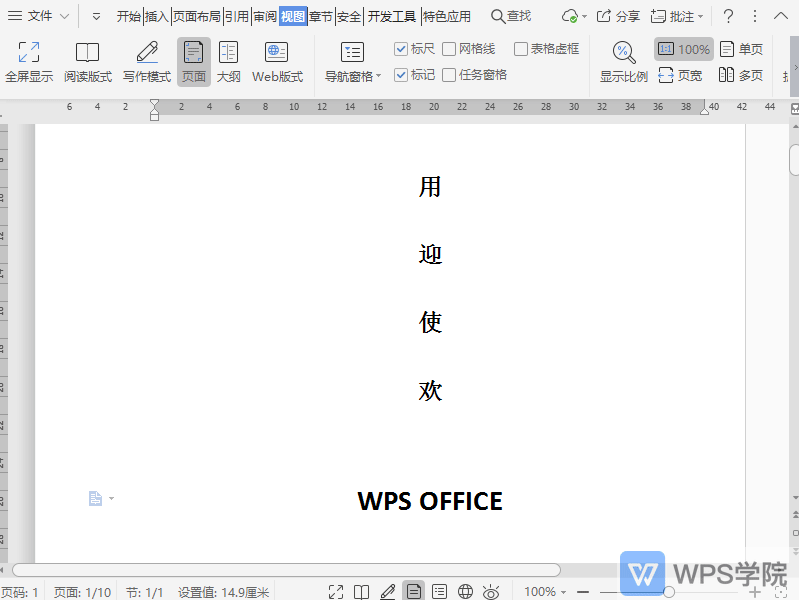The height and width of the screenshot is (600, 799).
Task: Click 页面: 1/10 page indicator
Action: 82,592
